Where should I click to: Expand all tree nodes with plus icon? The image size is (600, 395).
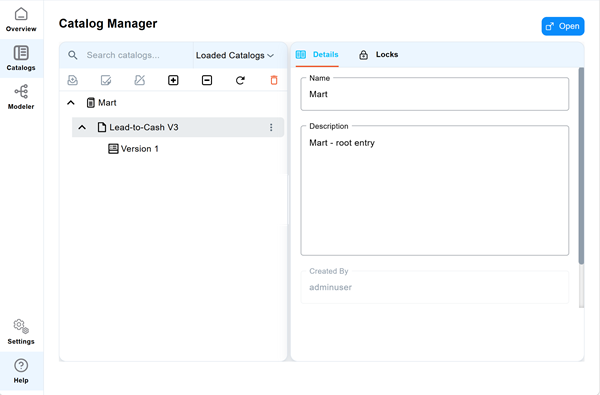[x=173, y=80]
